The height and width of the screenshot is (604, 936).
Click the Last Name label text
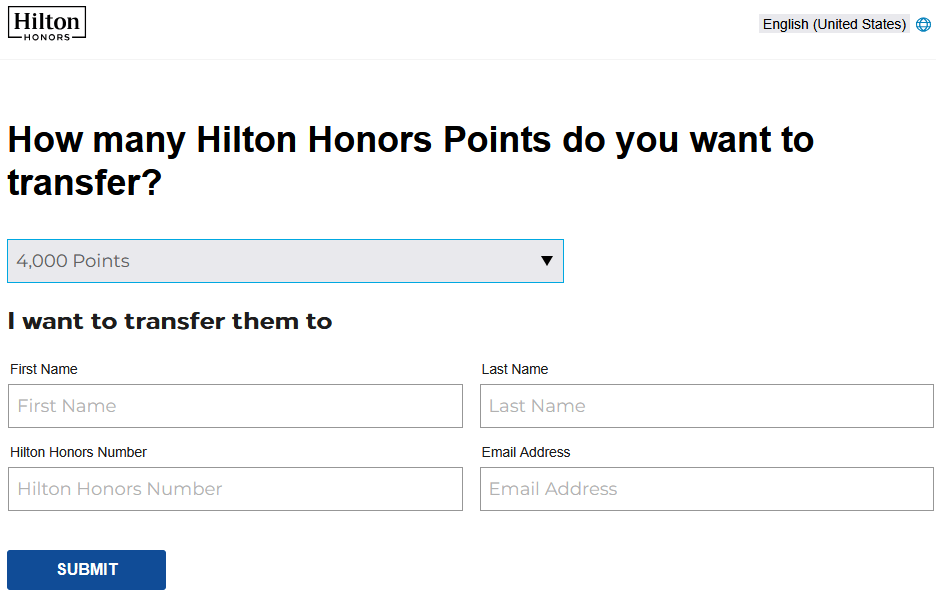(515, 369)
